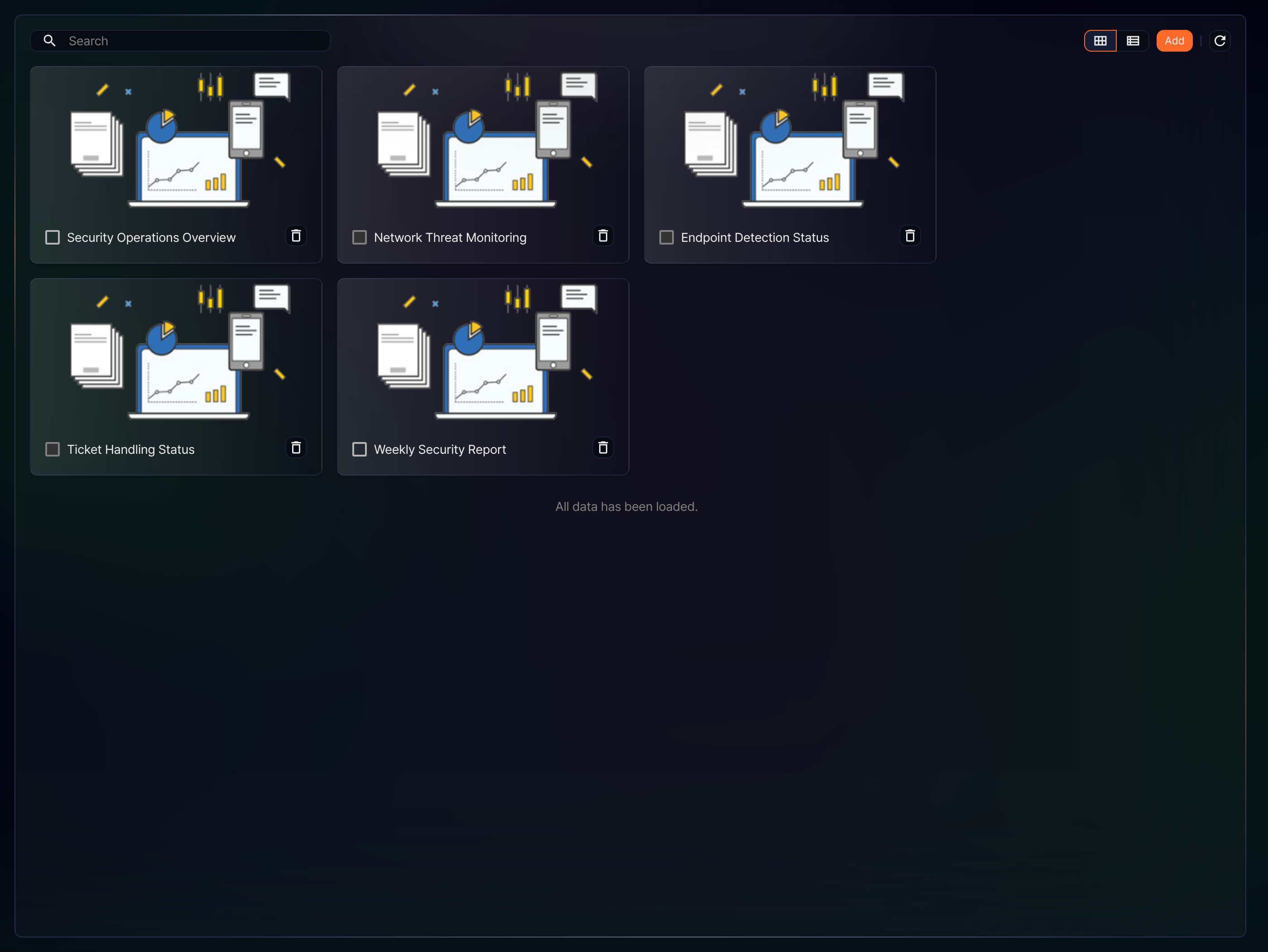Open the Security Operations Overview thumbnail
Viewport: 1268px width, 952px height.
click(176, 140)
